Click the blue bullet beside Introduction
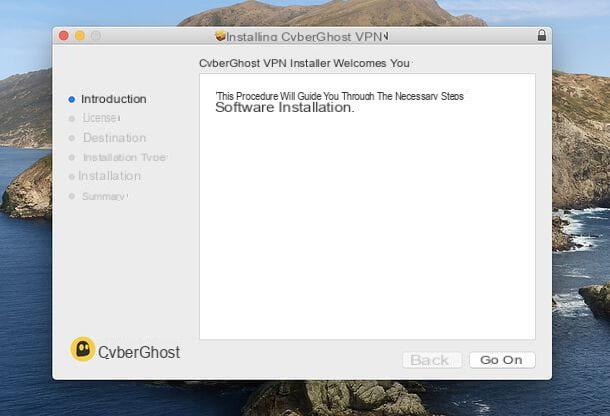This screenshot has height=416, width=610. tap(72, 100)
